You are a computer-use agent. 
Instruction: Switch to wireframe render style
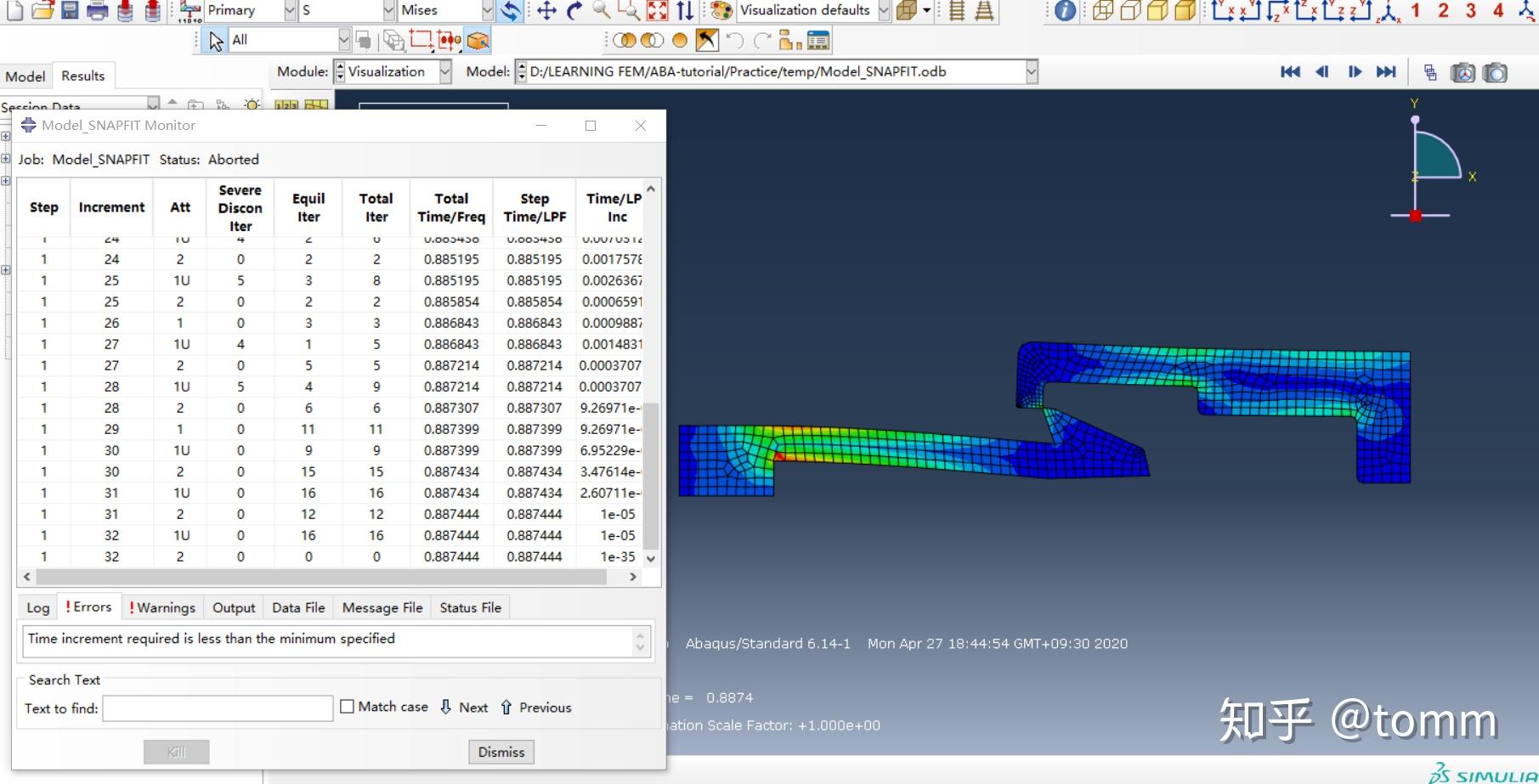tap(1102, 10)
